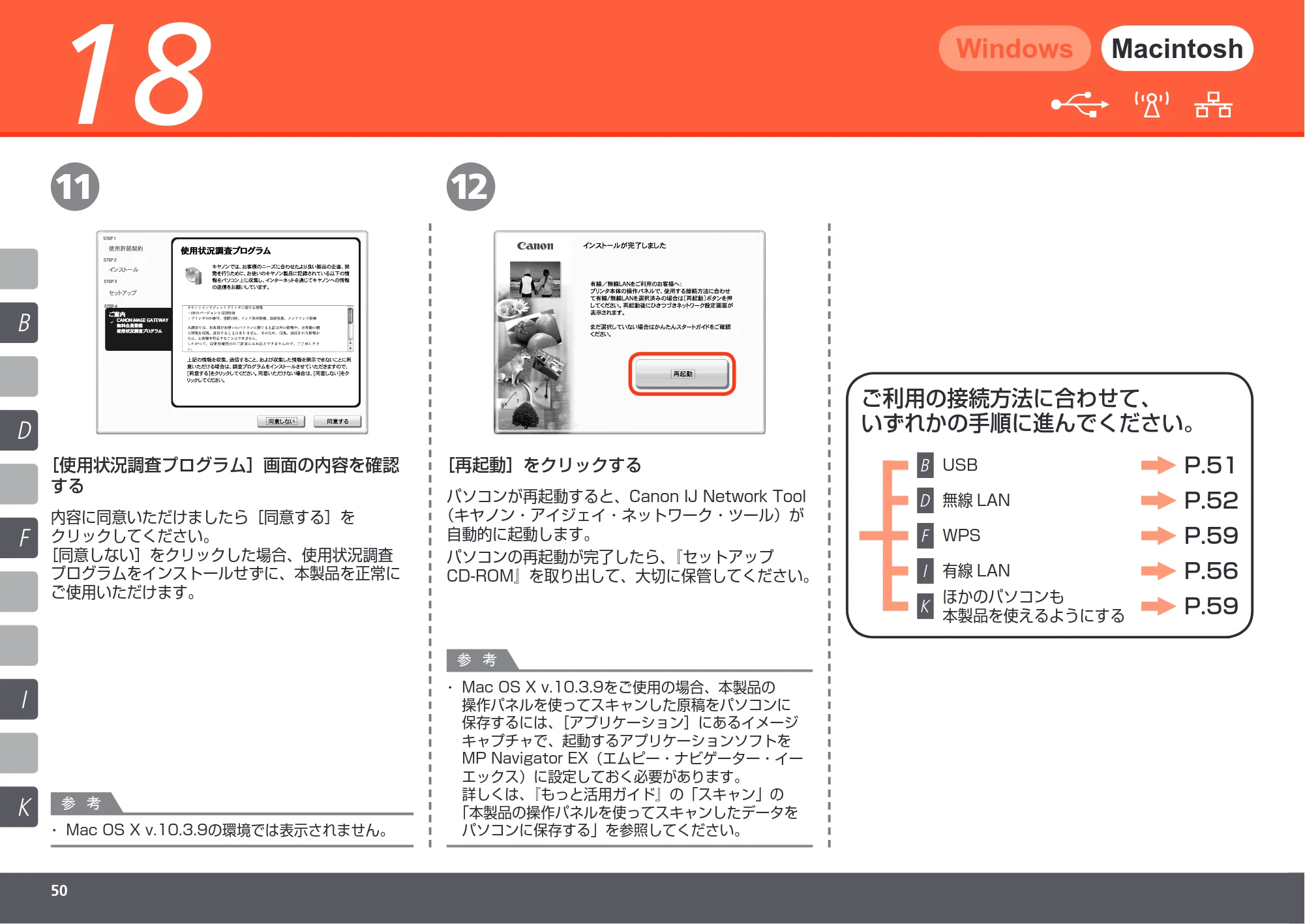Click the B icon beside USB
Image resolution: width=1305 pixels, height=924 pixels.
coord(925,465)
